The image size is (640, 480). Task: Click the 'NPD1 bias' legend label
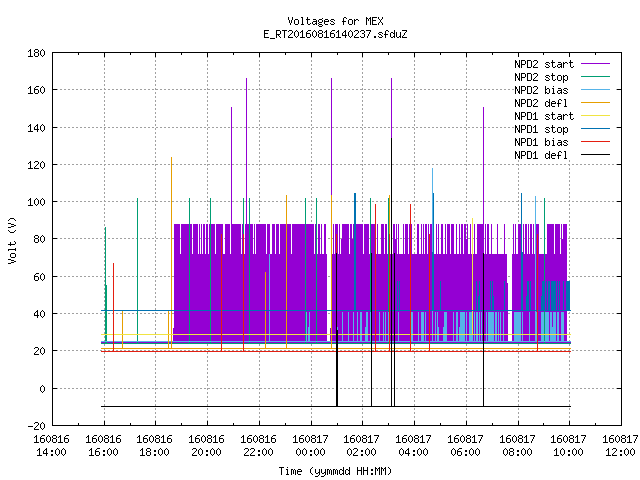(541, 142)
